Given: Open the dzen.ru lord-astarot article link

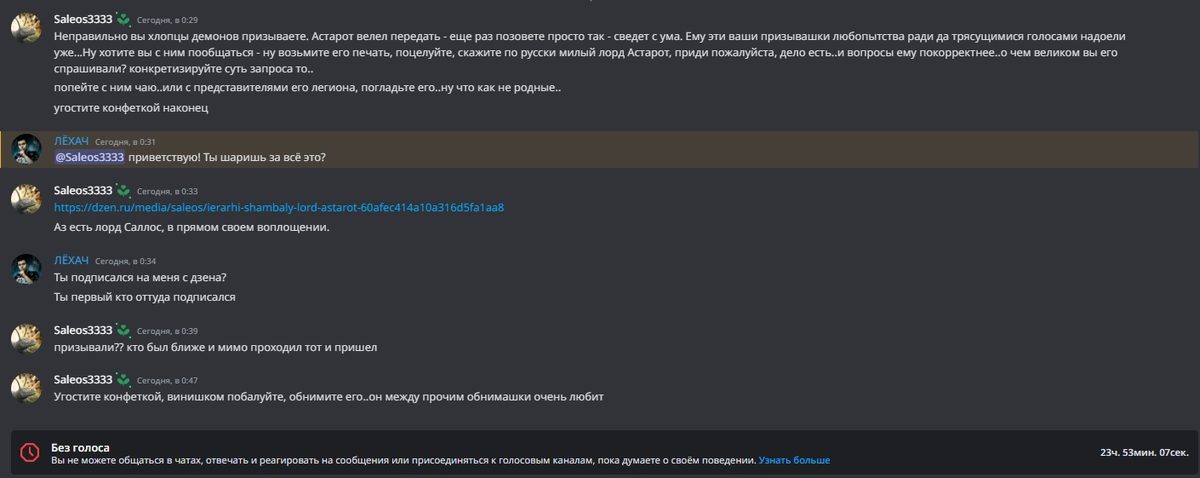Looking at the screenshot, I should click(279, 208).
